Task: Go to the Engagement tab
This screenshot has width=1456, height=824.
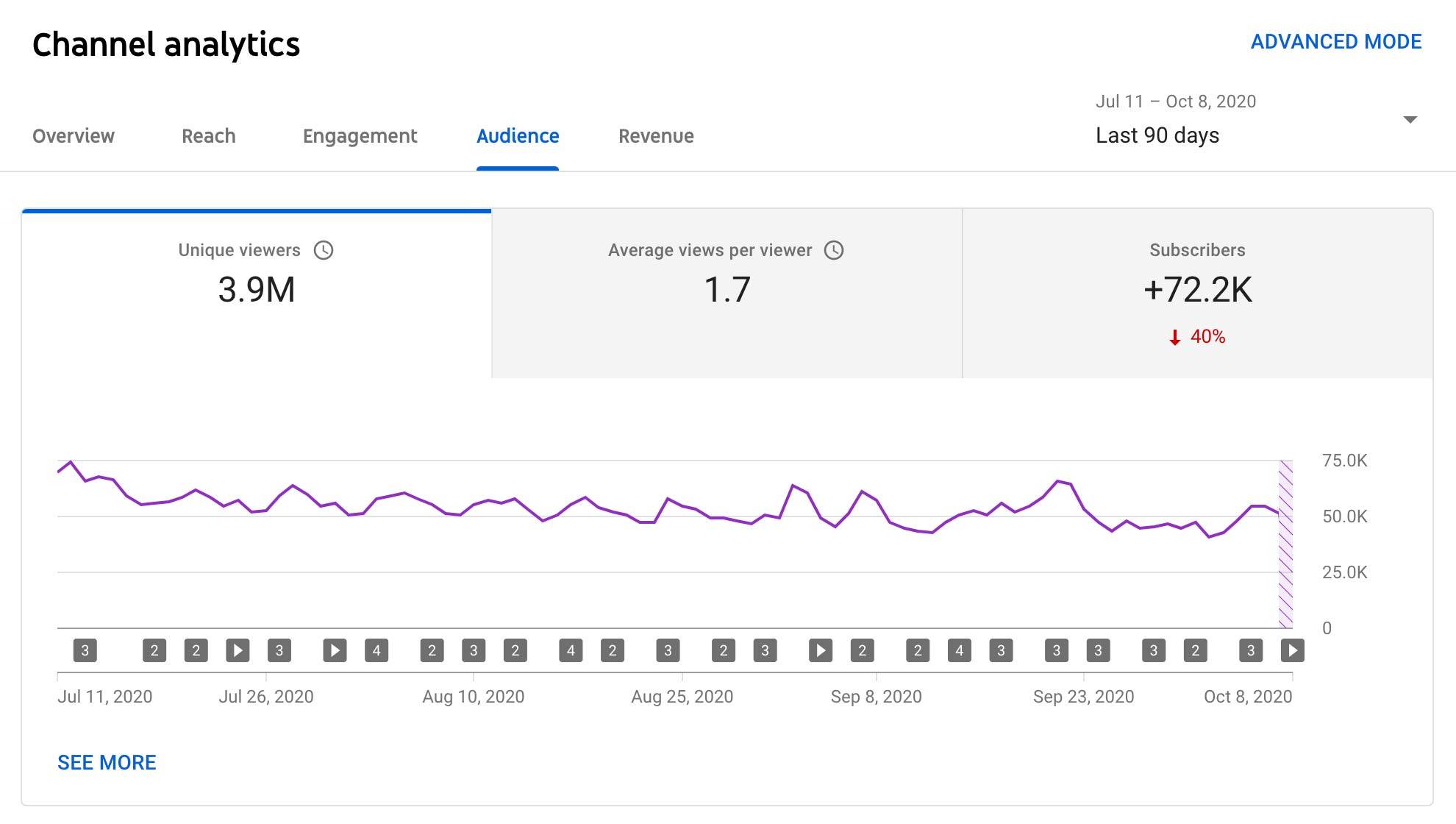Action: point(360,136)
